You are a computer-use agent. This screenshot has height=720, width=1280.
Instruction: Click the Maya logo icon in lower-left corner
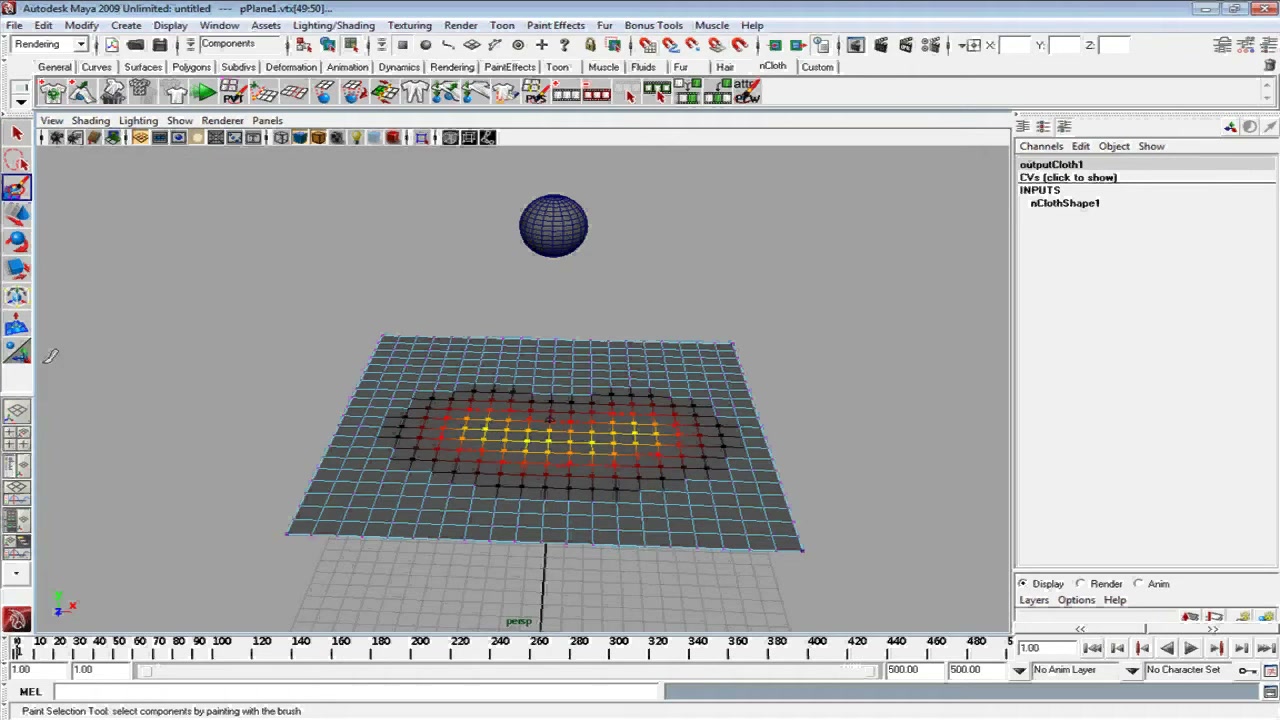coord(15,621)
